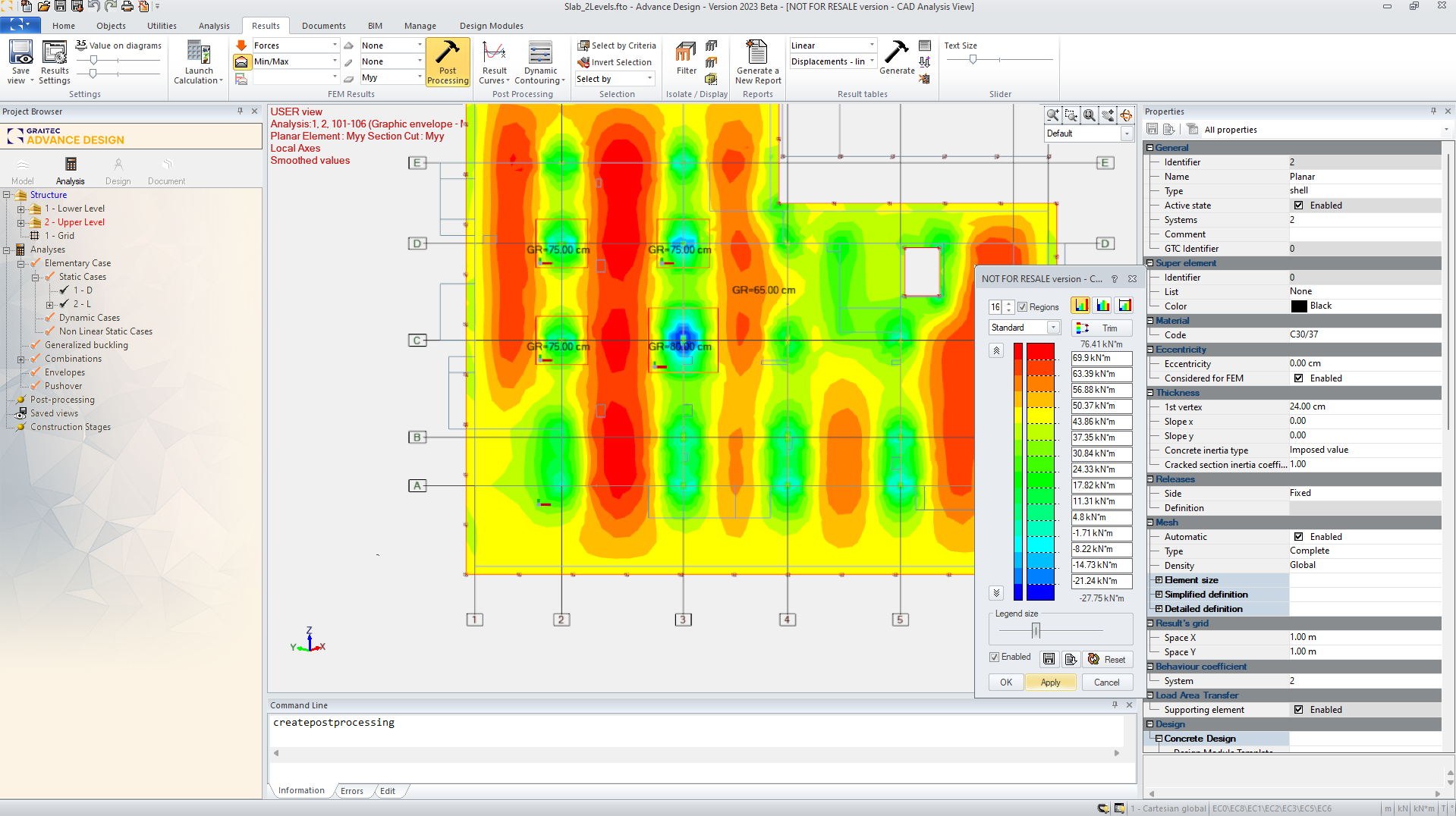Image resolution: width=1456 pixels, height=816 pixels.
Task: Click the zoom window icon in view toolbar
Action: coord(1071,115)
